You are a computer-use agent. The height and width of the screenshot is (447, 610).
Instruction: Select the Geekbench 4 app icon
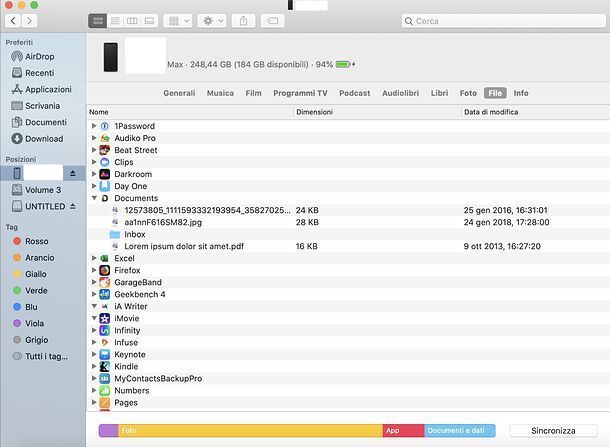105,294
